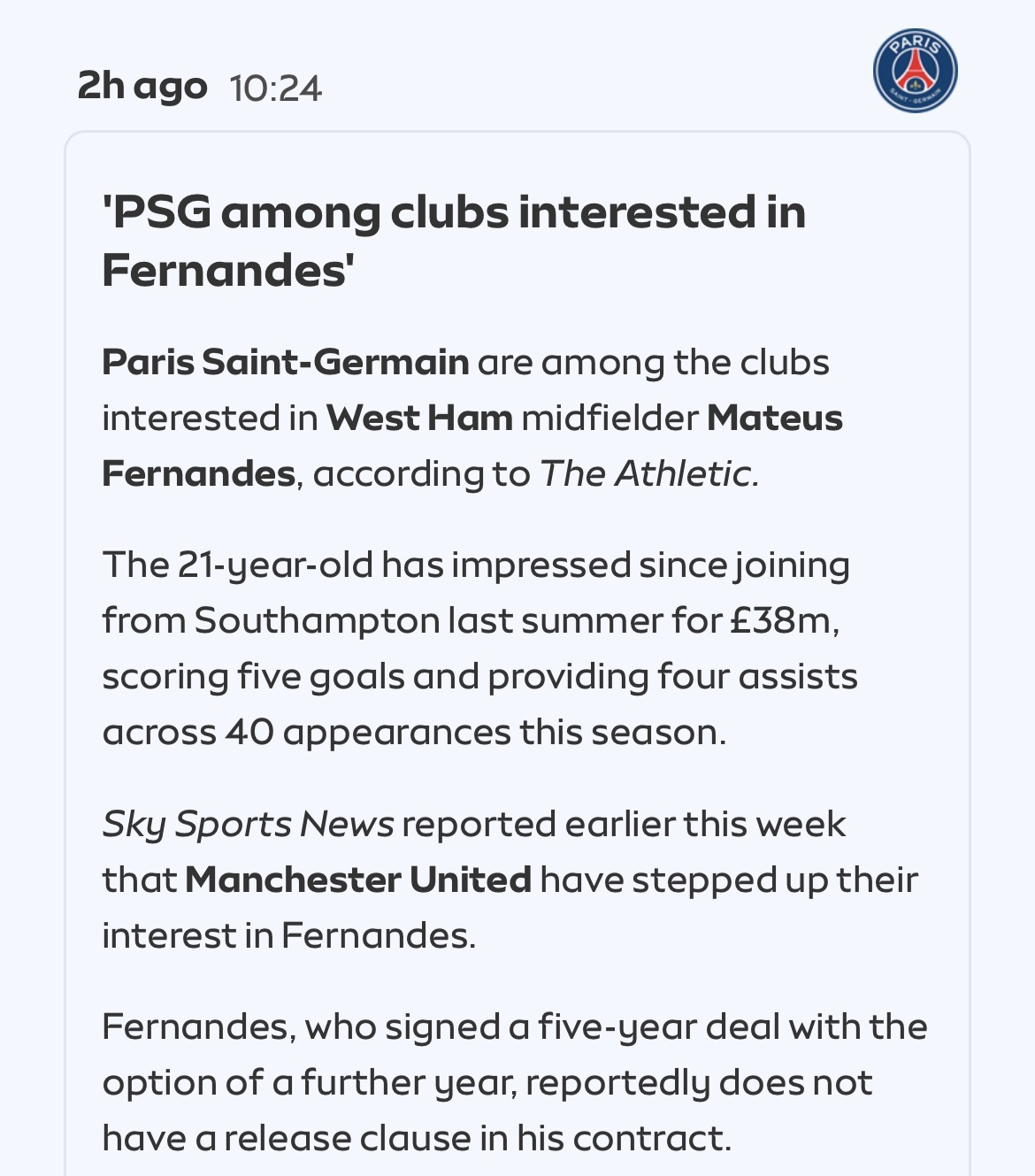Tap the word Southampton in the article

click(x=317, y=621)
